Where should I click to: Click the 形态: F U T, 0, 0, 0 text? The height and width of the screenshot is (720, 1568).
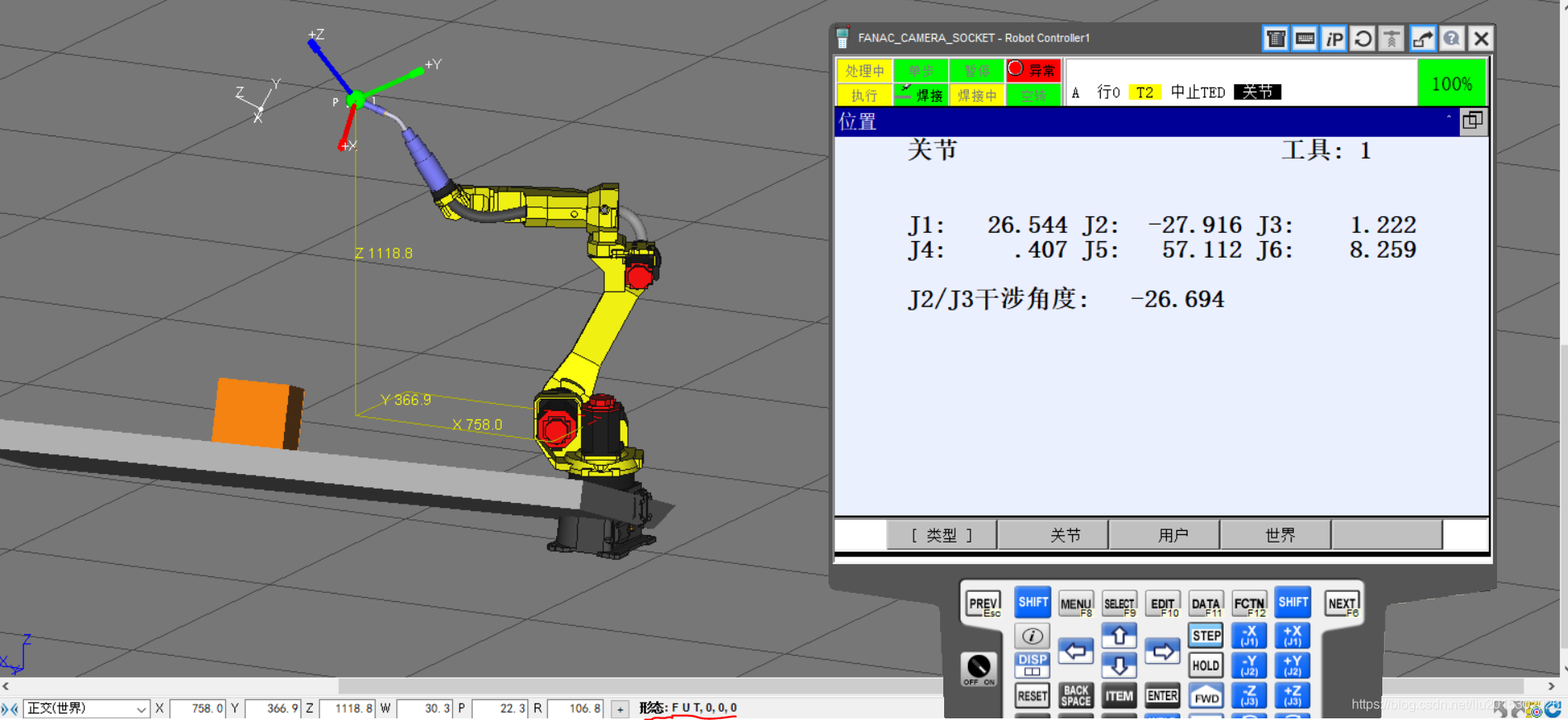point(688,708)
